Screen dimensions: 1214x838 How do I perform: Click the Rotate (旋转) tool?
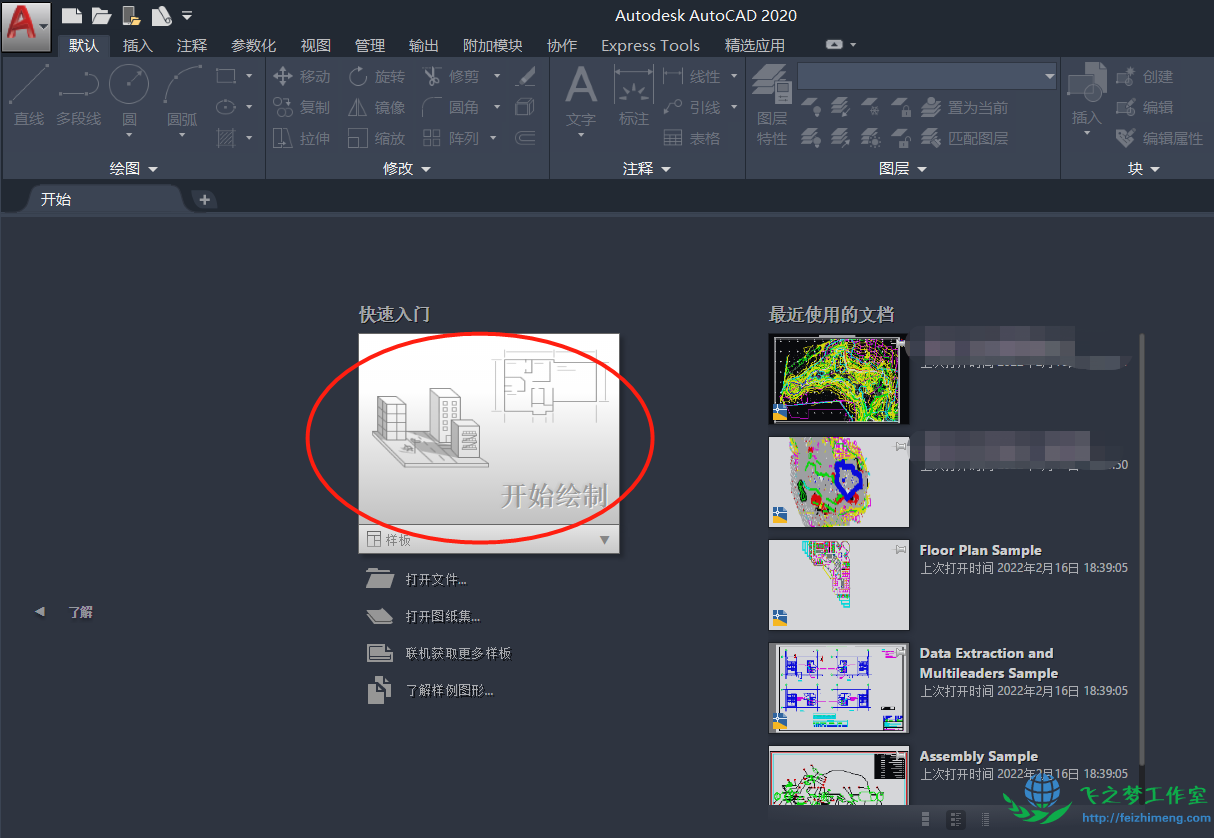pyautogui.click(x=376, y=76)
